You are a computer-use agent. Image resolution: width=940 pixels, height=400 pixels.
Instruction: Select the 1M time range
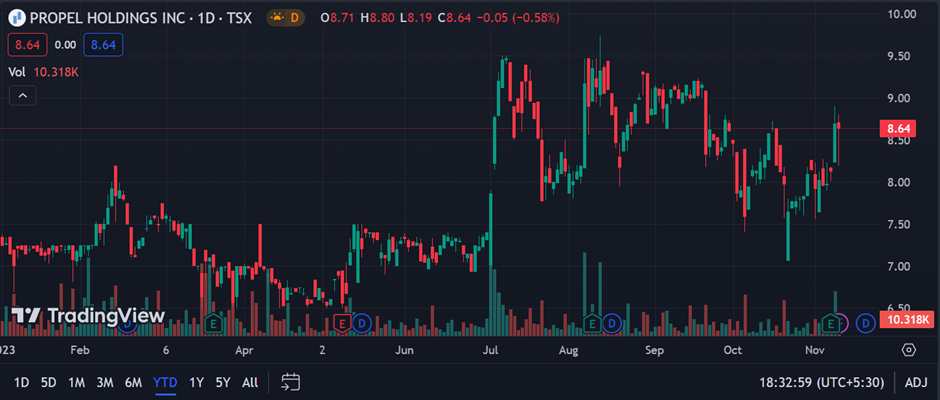click(76, 382)
